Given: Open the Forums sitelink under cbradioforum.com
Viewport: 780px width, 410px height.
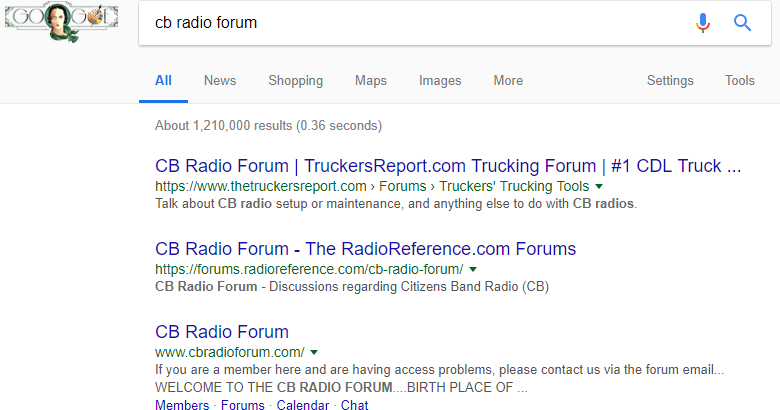Looking at the screenshot, I should click(242, 405).
